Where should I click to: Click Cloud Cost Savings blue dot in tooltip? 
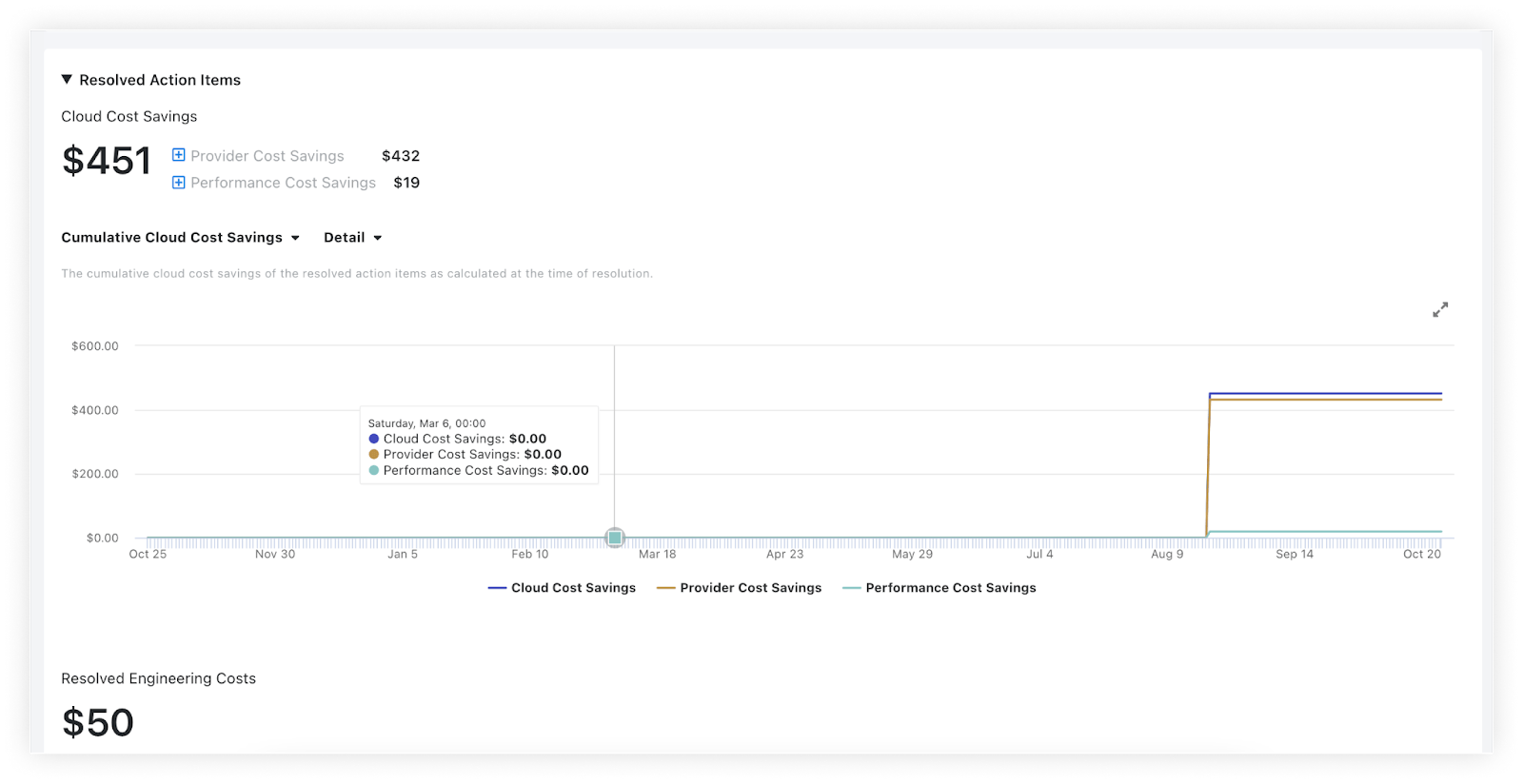tap(374, 439)
